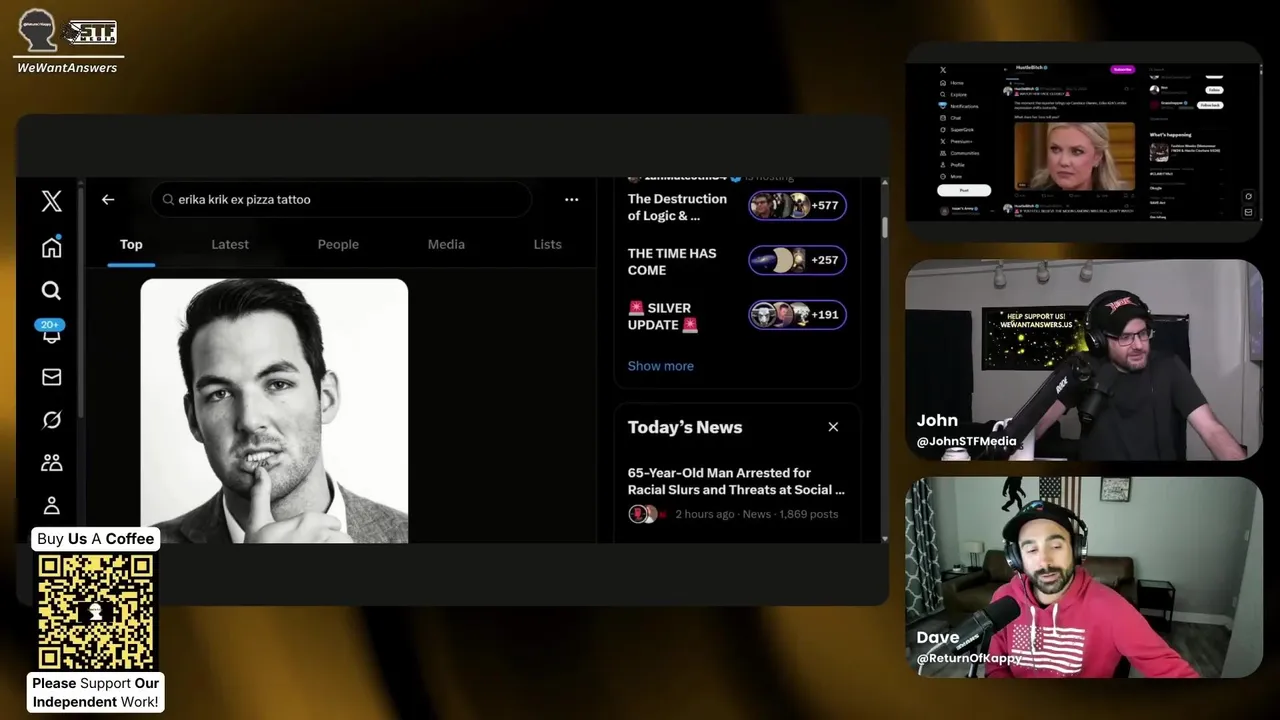Select the Top tab
The image size is (1280, 720).
click(x=131, y=244)
